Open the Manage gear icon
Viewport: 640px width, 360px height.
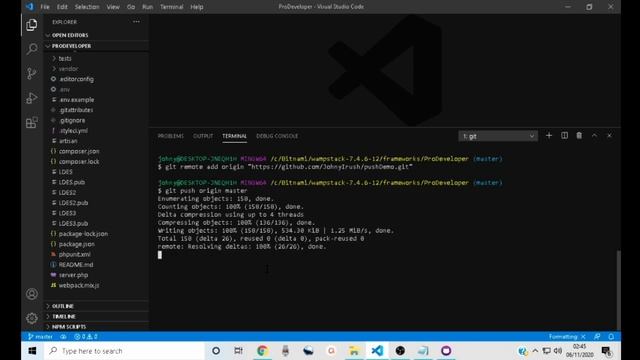pyautogui.click(x=31, y=318)
